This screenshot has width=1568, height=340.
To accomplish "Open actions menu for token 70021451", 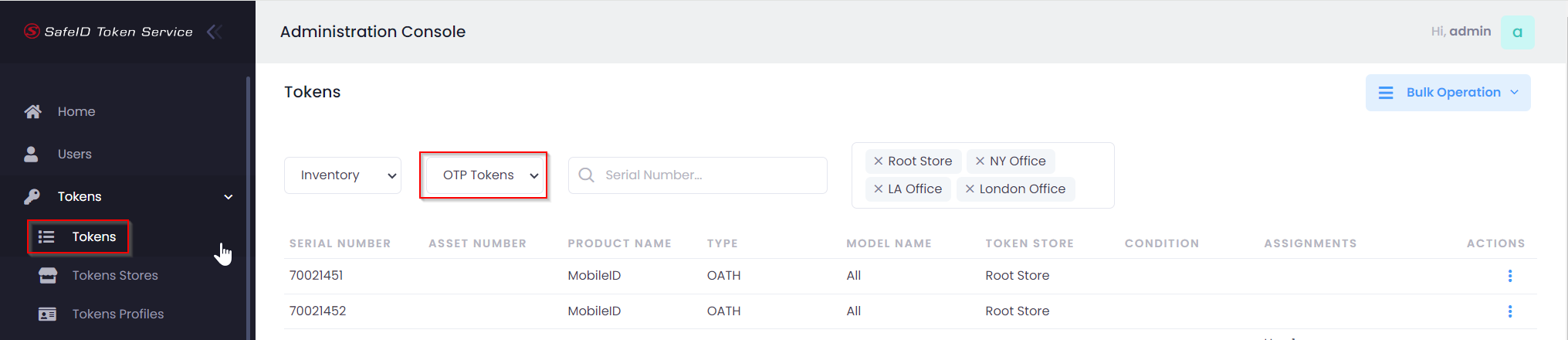I will click(1509, 276).
